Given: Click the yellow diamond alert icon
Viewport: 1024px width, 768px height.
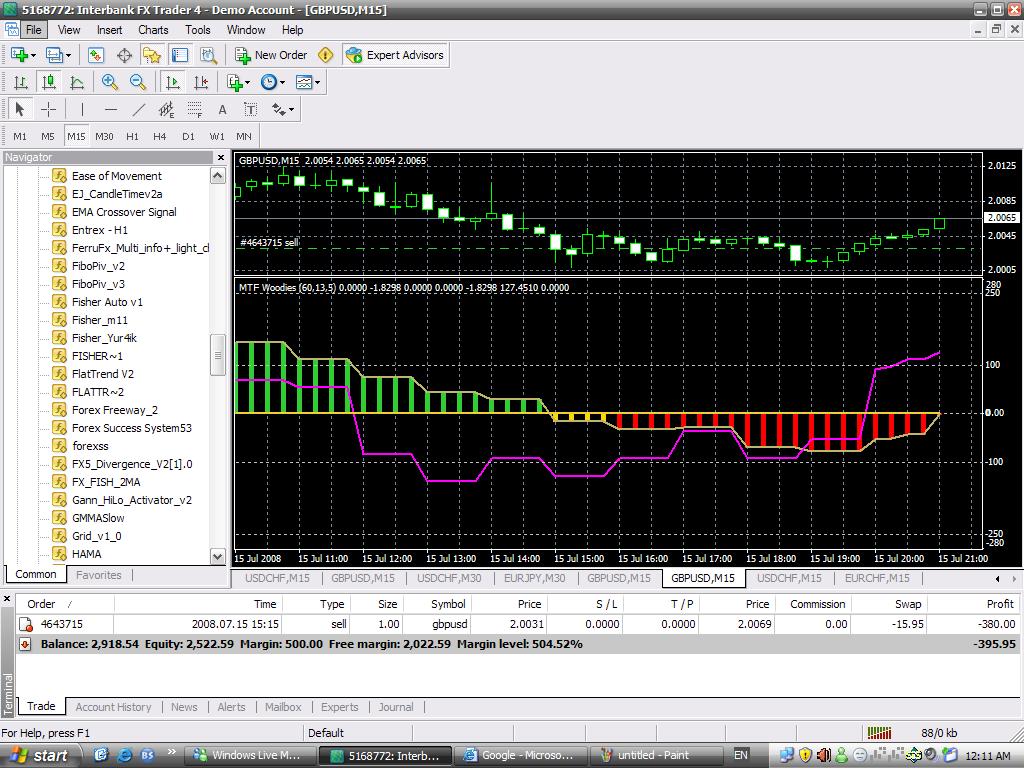Looking at the screenshot, I should (x=325, y=56).
